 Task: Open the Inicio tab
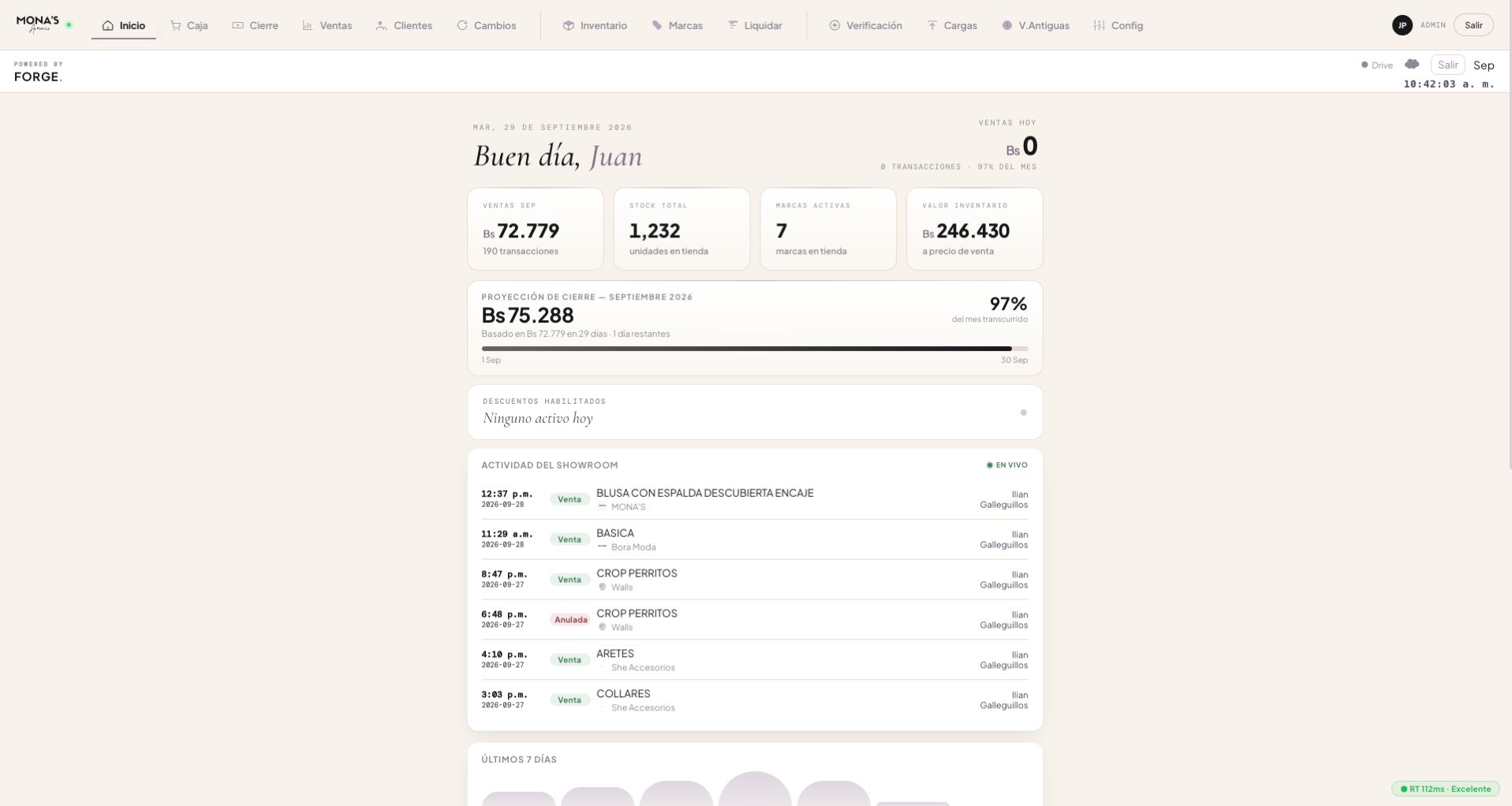point(124,25)
